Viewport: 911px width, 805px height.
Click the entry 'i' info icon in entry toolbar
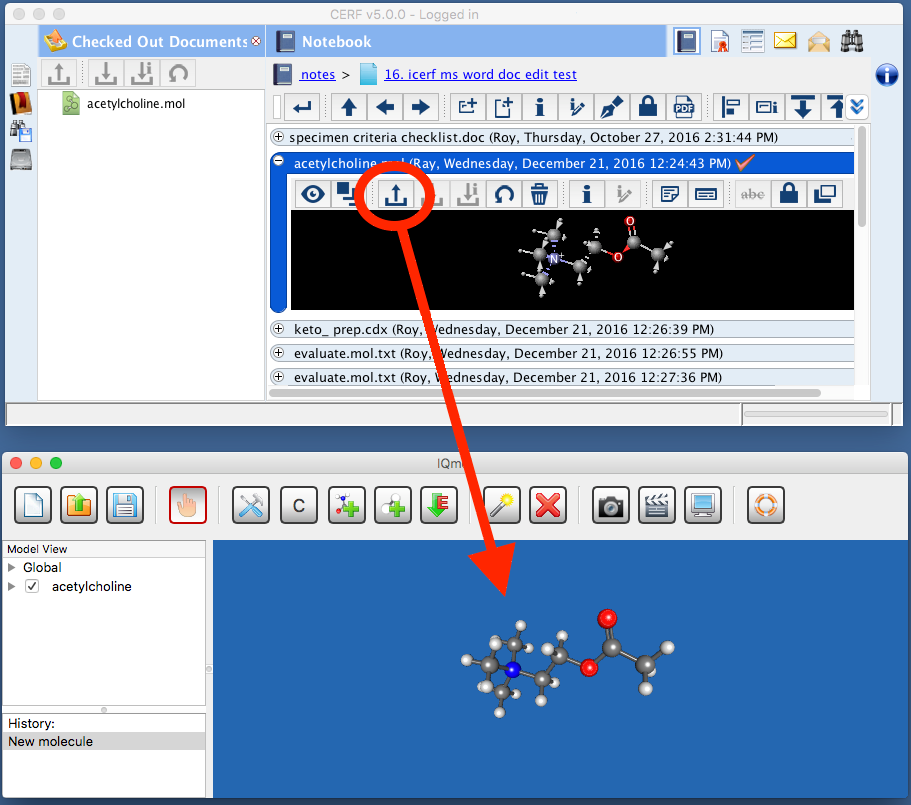point(586,194)
